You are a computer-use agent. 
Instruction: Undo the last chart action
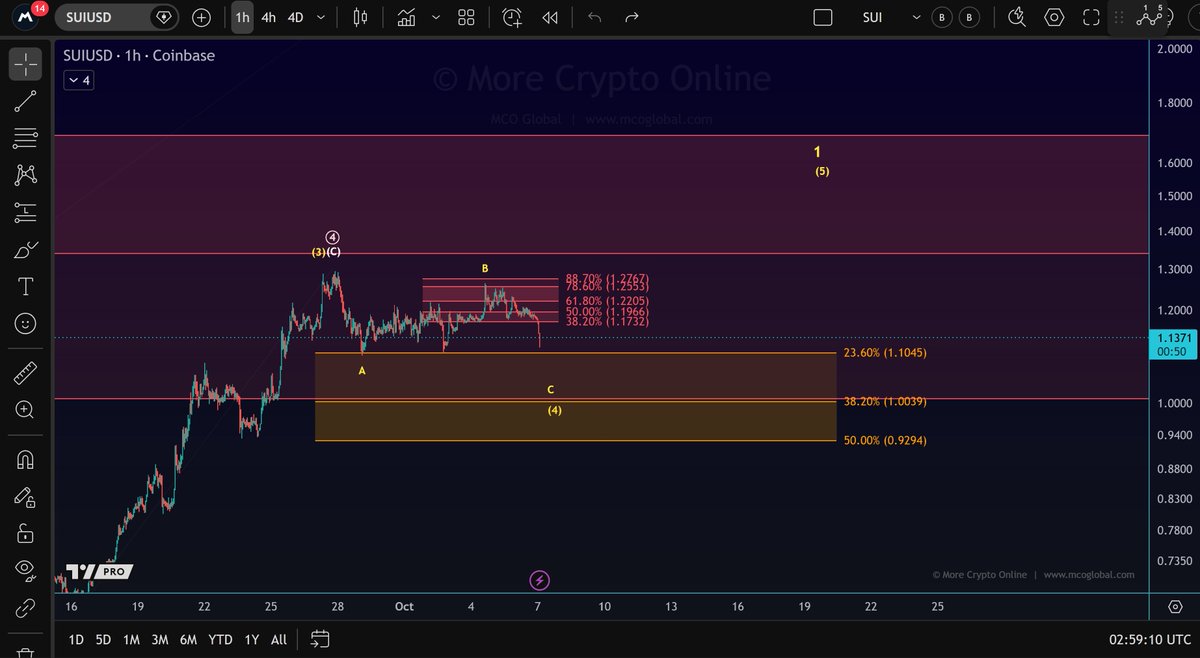[594, 17]
